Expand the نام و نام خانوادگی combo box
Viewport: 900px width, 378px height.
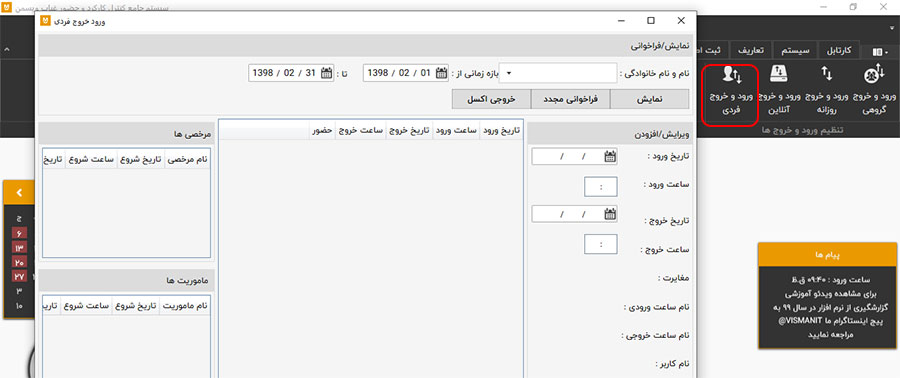tap(509, 73)
